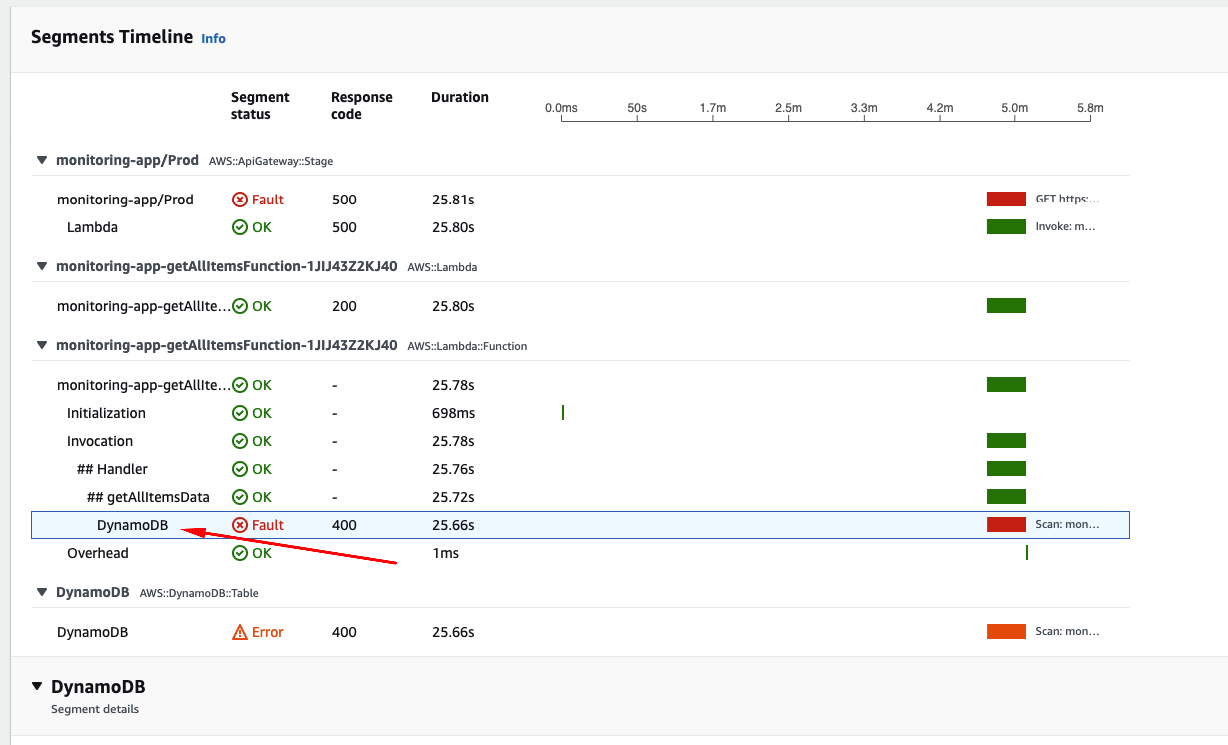Select the ## Handler subsegment row
This screenshot has width=1228, height=745.
(580, 469)
